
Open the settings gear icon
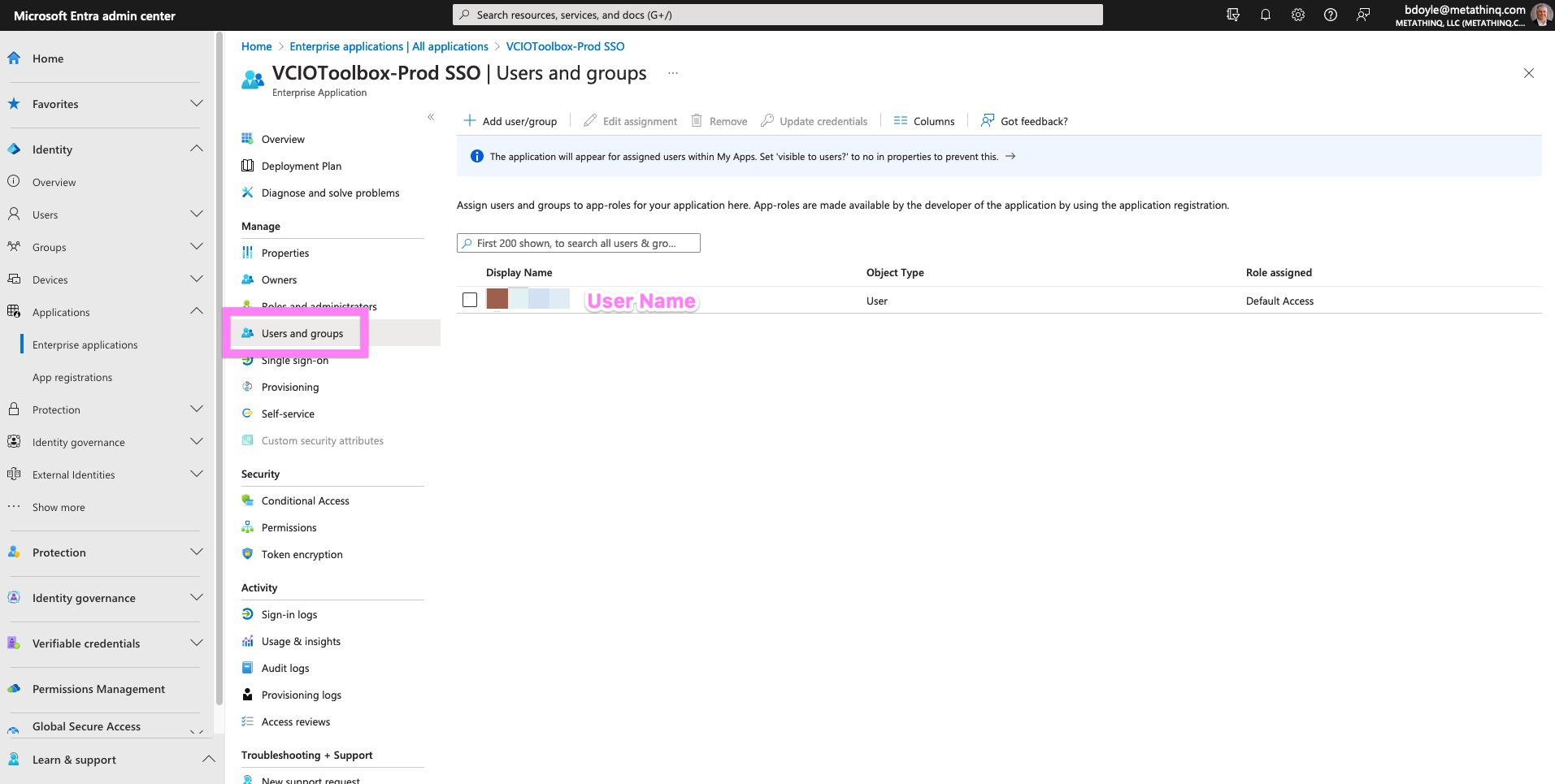pos(1298,15)
